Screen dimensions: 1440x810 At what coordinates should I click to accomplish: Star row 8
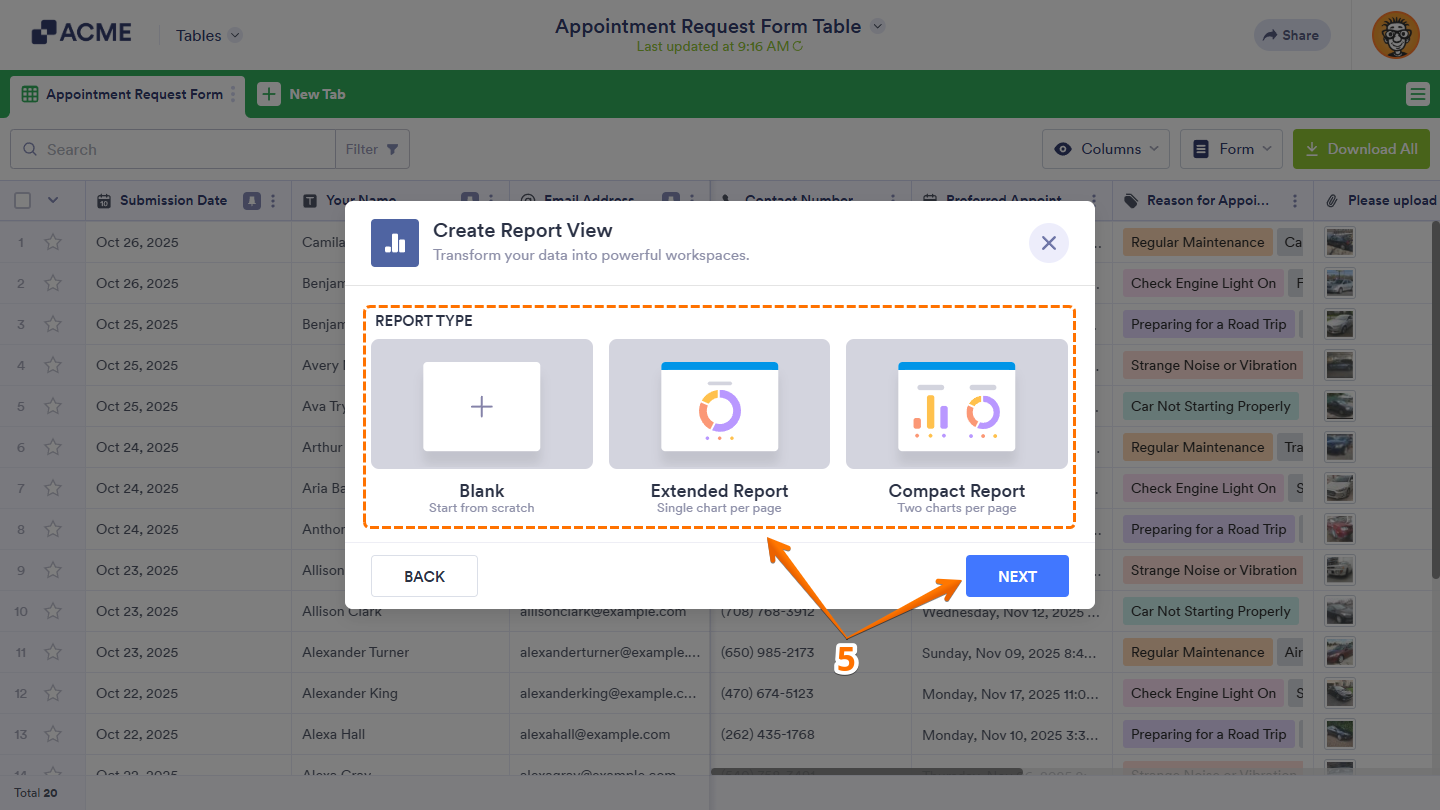(53, 529)
